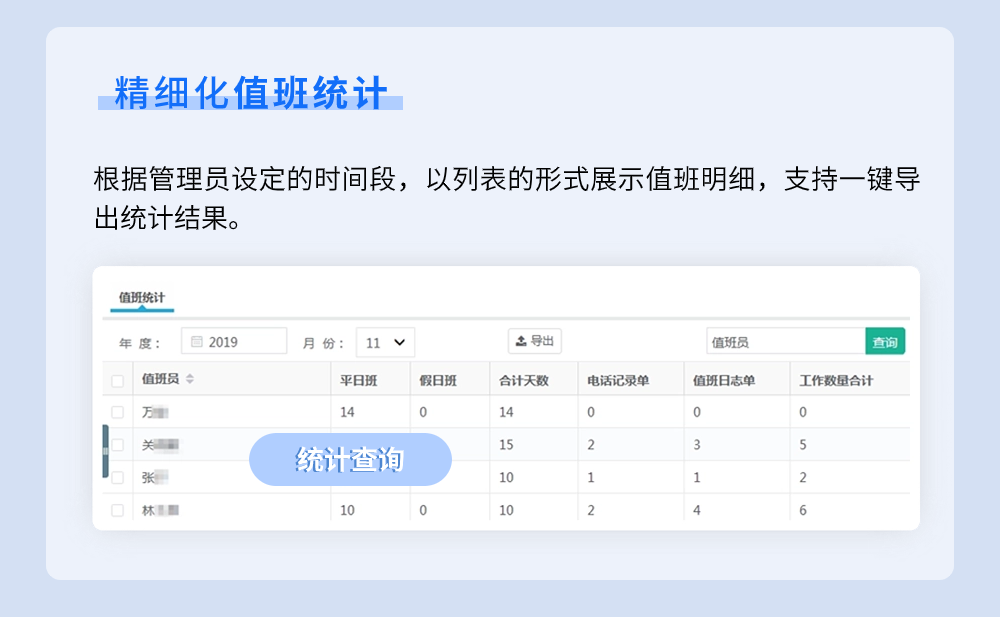
Task: Select the checkbox for the 张 row
Action: [118, 478]
